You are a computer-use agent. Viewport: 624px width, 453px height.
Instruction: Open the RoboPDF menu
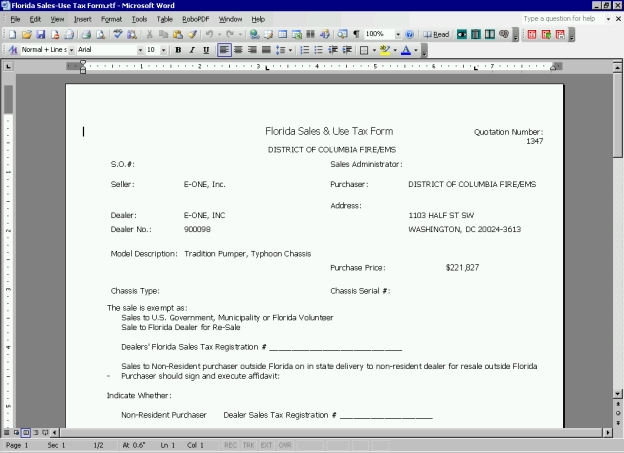pos(195,19)
